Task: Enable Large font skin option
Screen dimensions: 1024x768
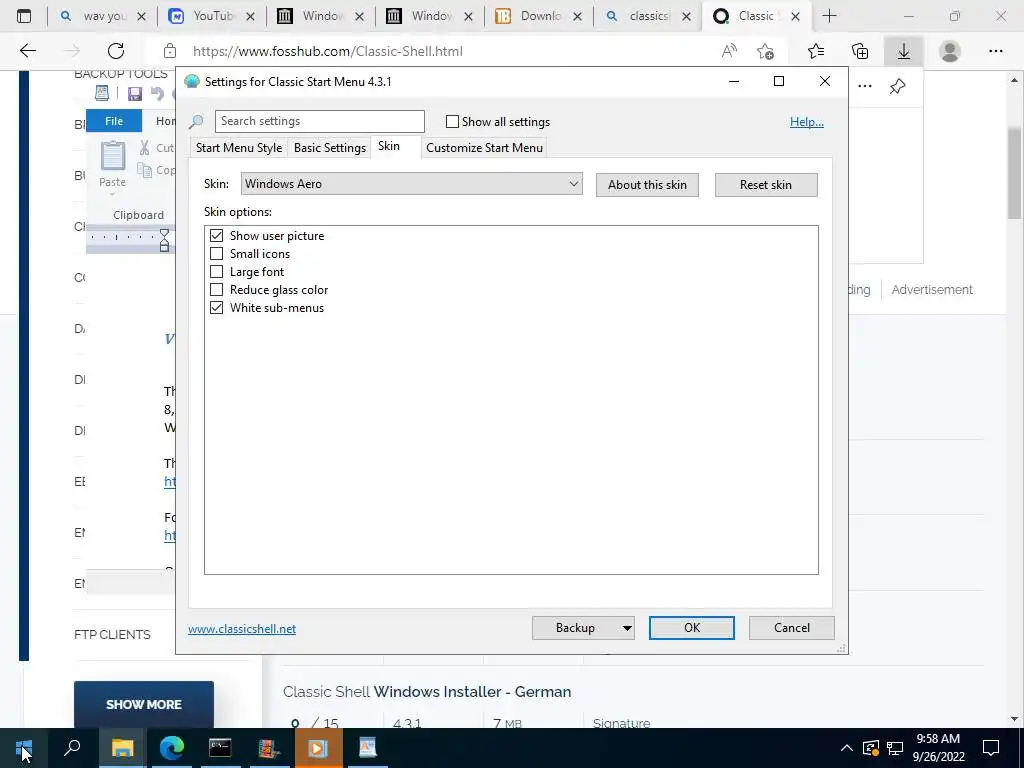Action: coord(216,271)
